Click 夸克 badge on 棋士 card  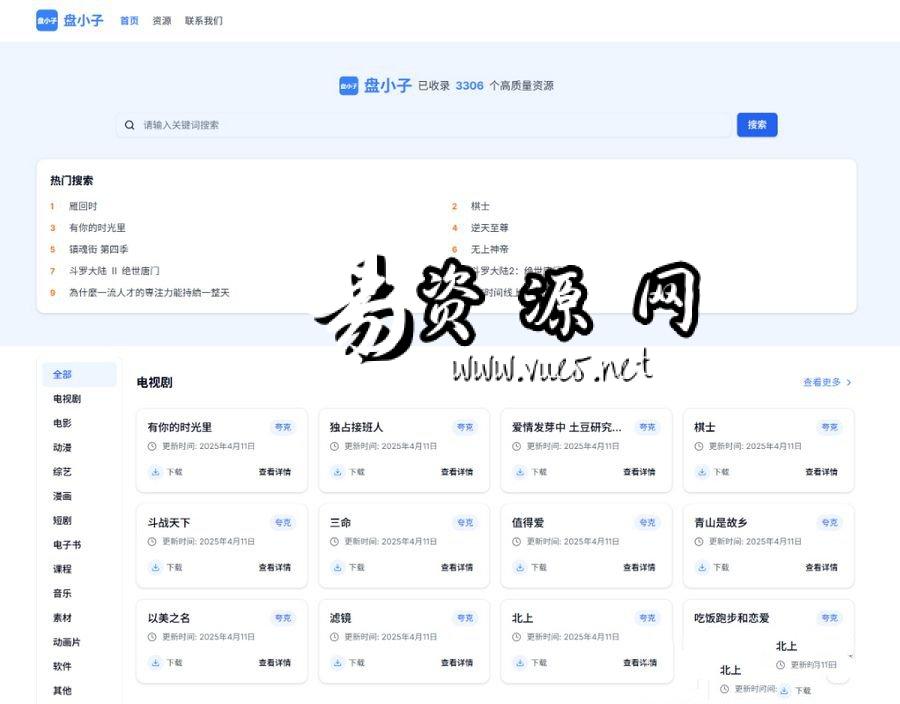829,427
